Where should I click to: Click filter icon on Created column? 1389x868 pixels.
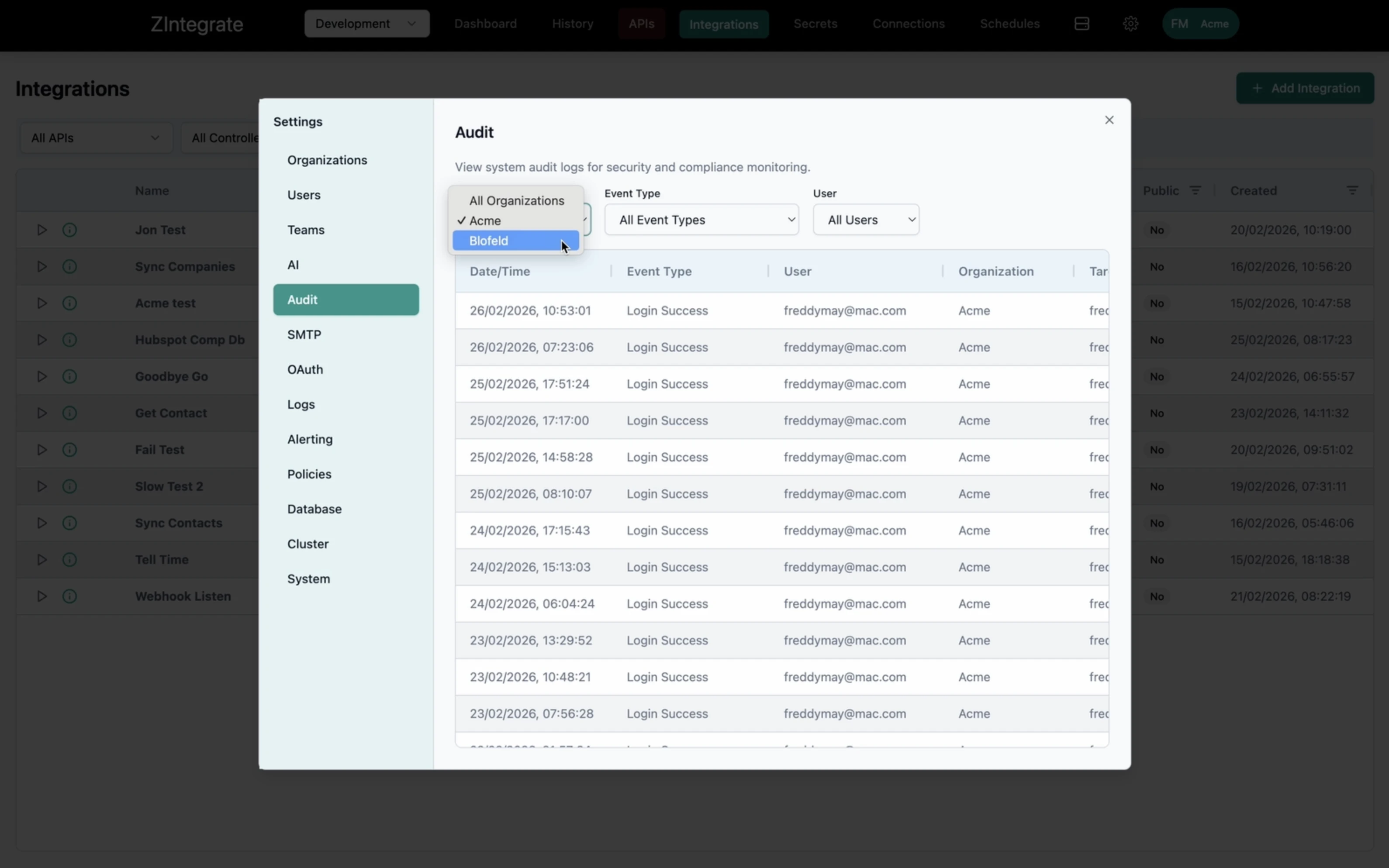(1352, 191)
